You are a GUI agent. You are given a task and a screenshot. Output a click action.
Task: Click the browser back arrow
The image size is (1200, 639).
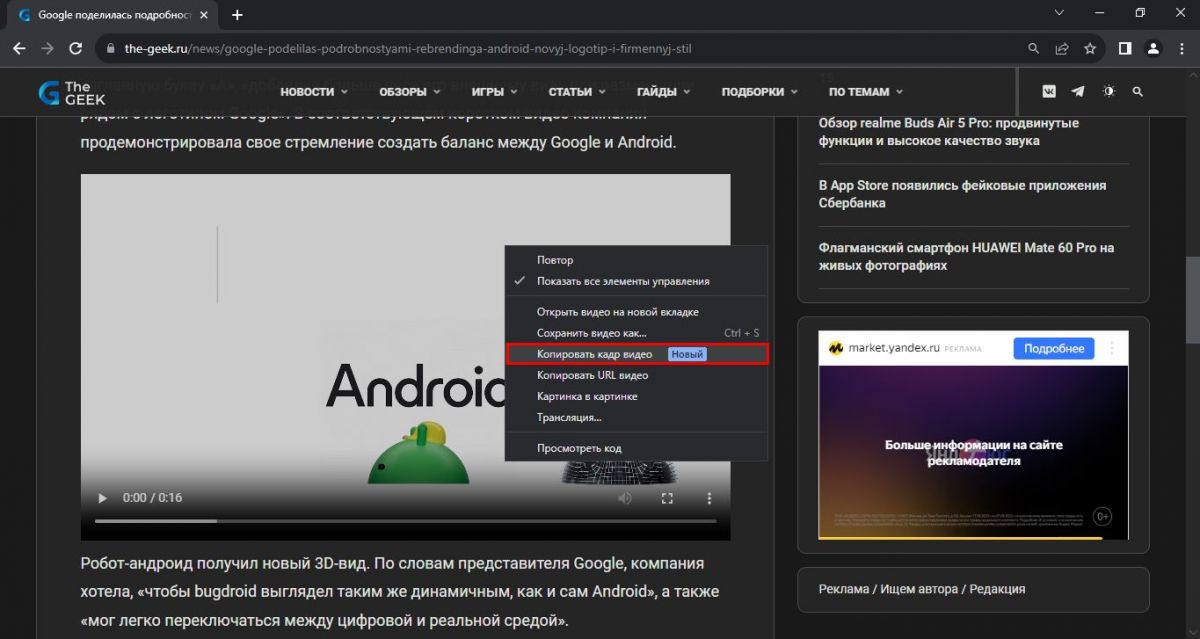[19, 48]
